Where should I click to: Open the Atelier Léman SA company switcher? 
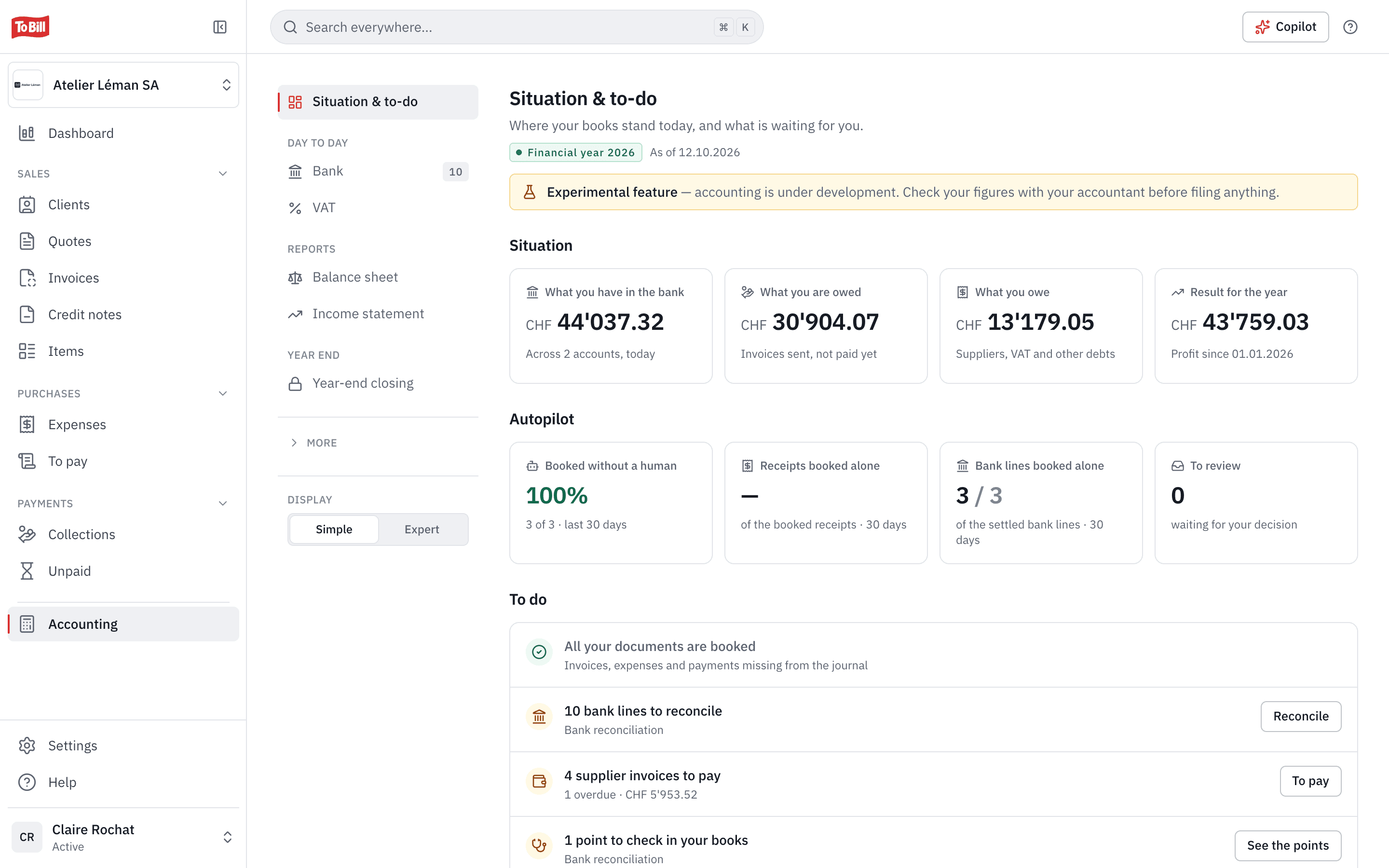click(x=123, y=85)
